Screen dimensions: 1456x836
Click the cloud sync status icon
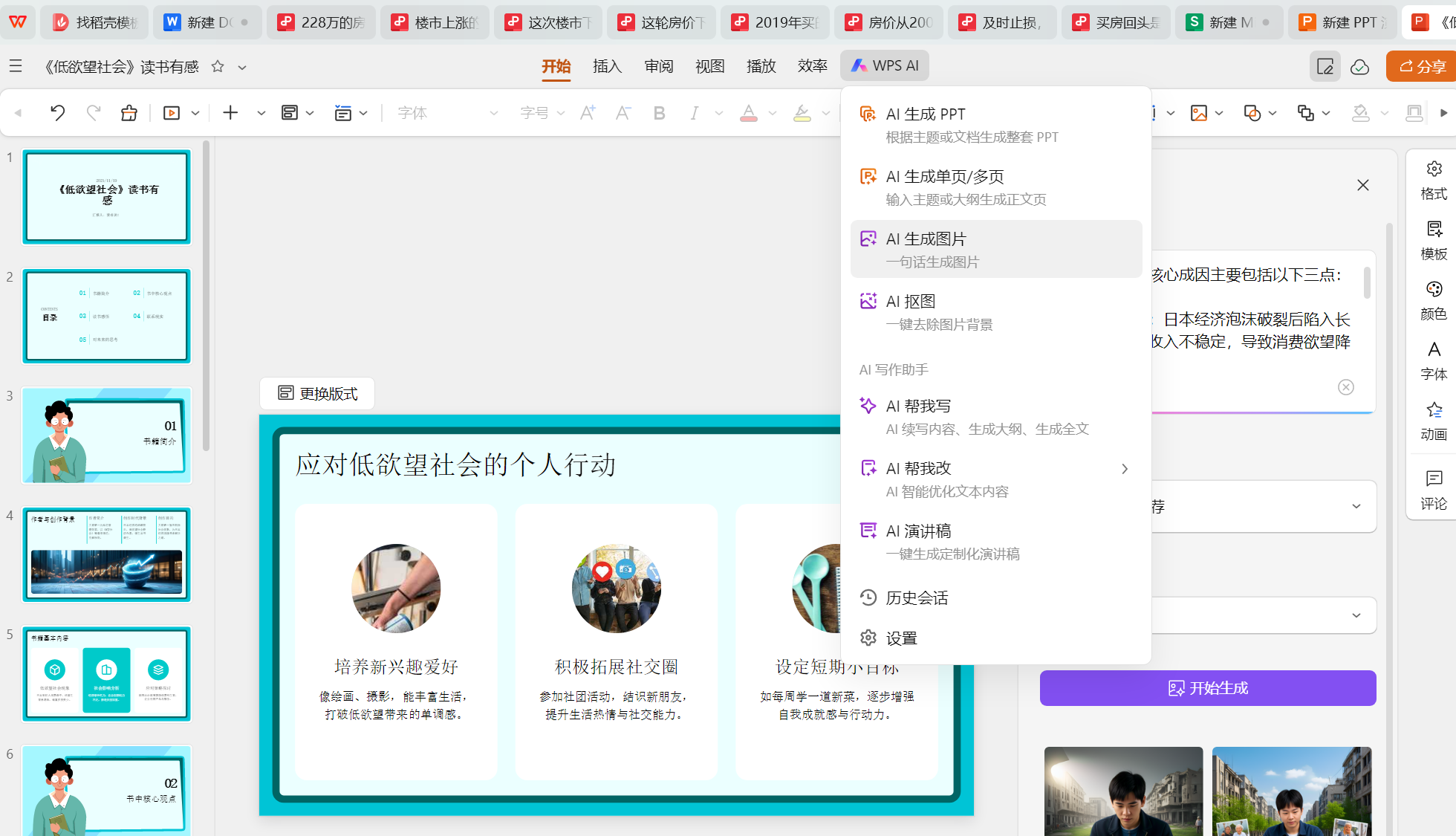point(1359,67)
